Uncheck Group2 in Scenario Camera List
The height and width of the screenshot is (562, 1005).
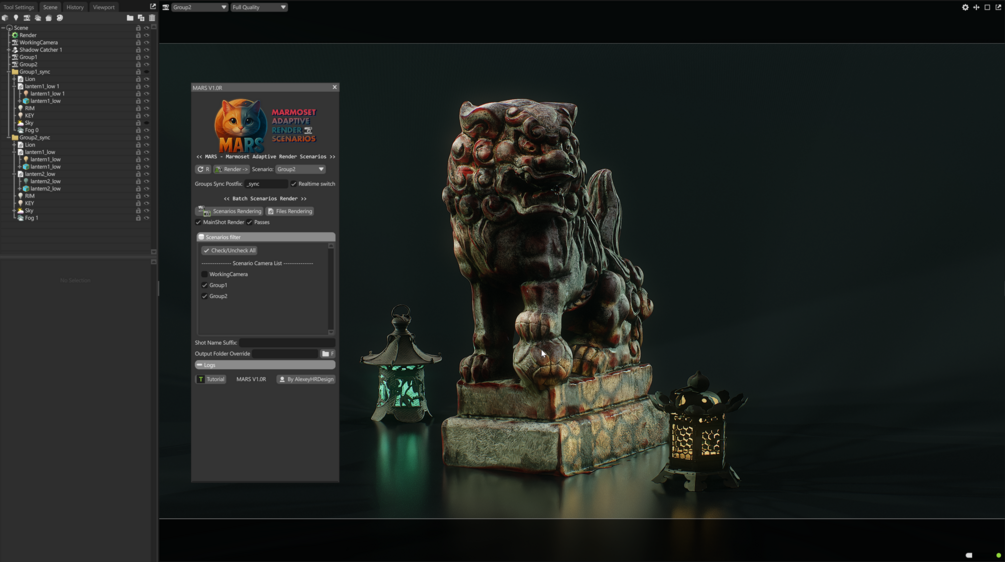(204, 296)
